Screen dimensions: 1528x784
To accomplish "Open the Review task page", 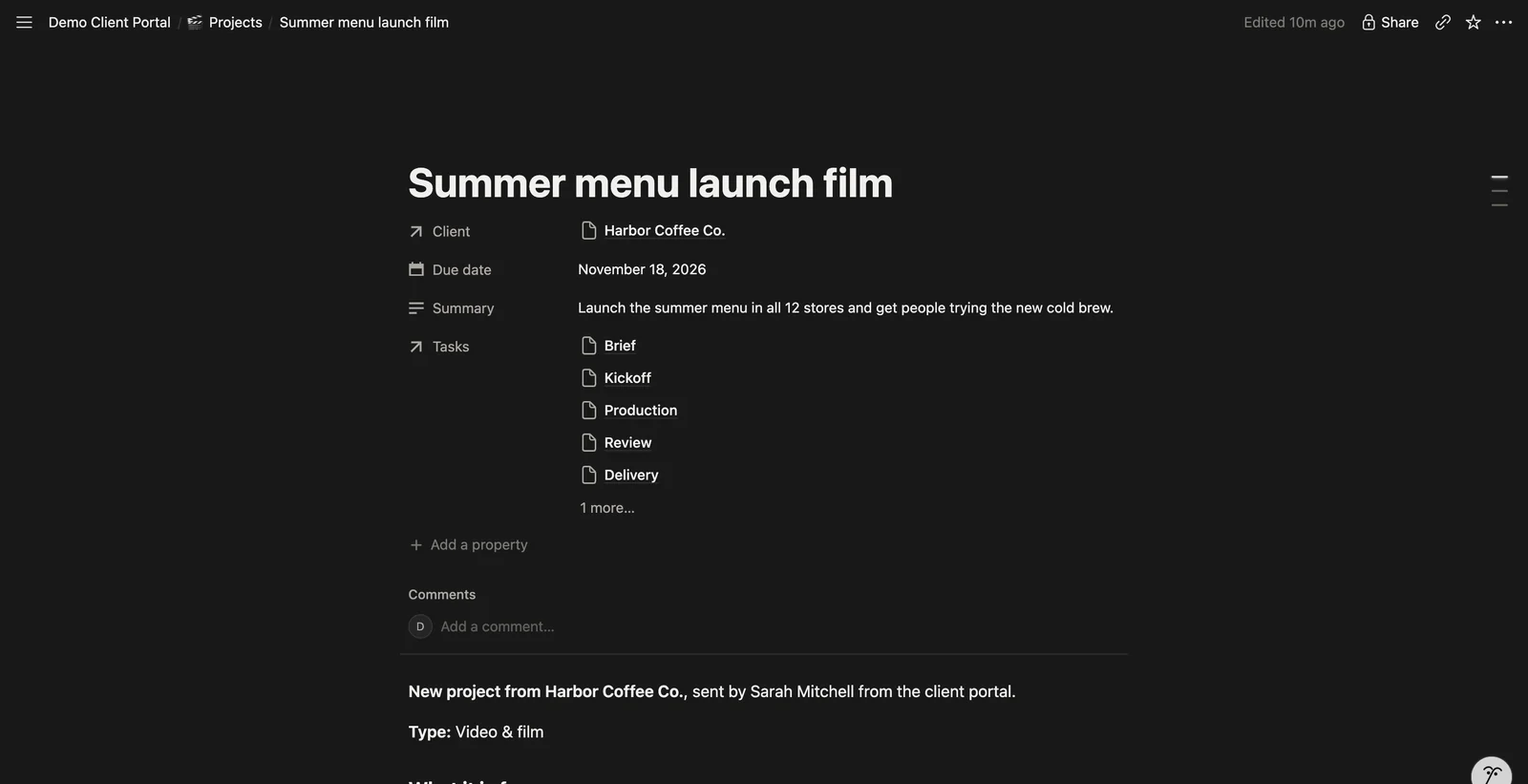I will [616, 443].
